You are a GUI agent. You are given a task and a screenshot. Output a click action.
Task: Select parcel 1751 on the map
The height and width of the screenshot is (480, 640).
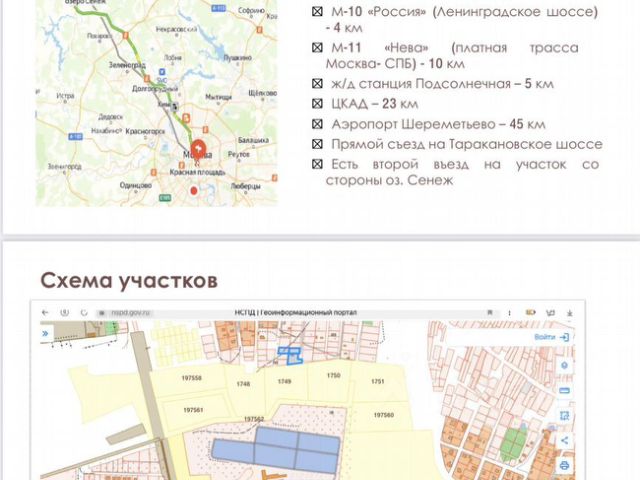378,381
